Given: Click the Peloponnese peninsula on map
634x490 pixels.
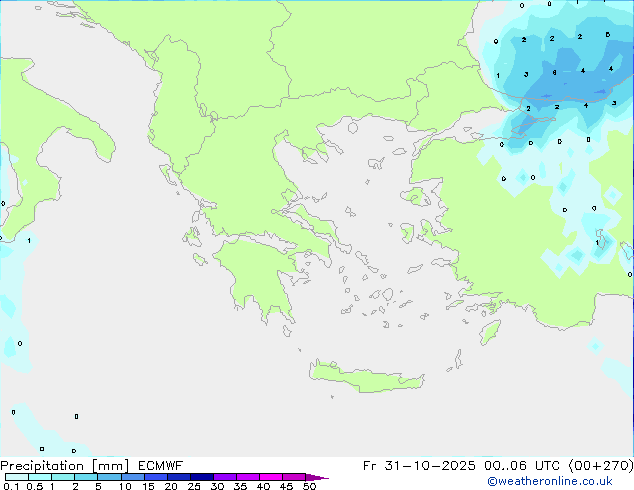Looking at the screenshot, I should (259, 275).
